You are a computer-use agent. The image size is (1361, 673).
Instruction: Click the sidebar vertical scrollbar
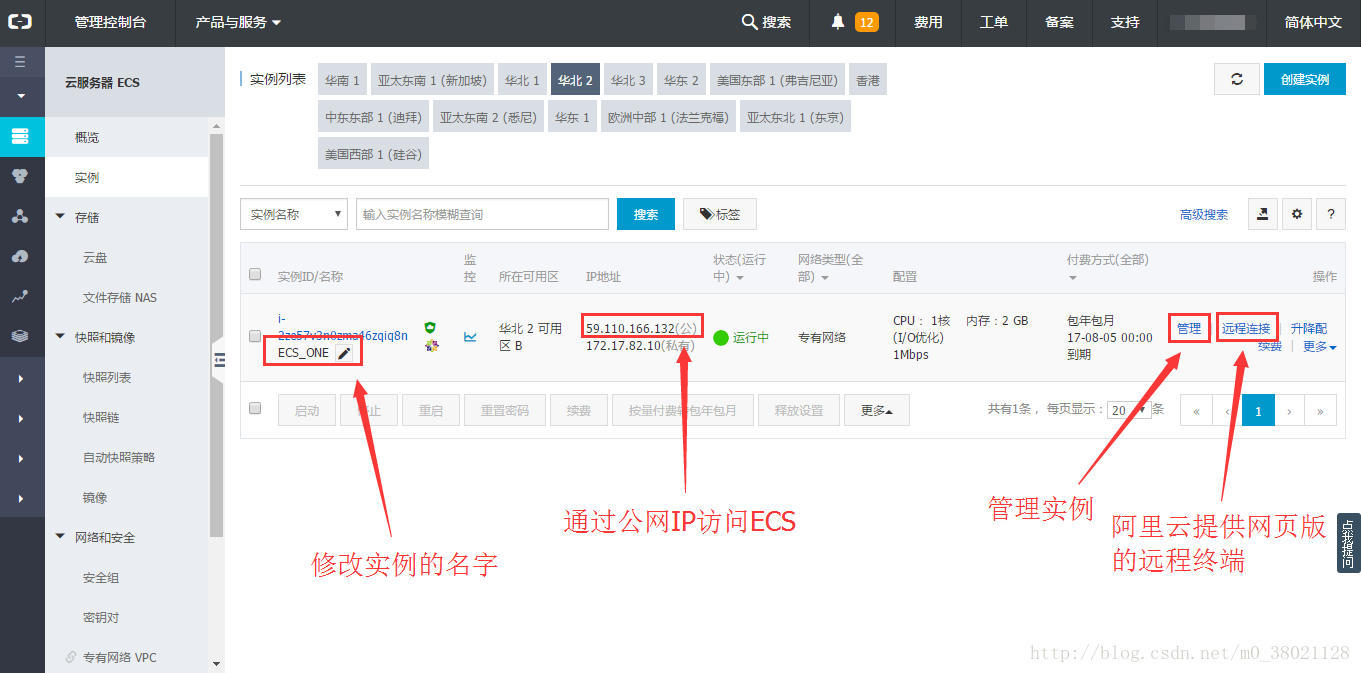(217, 334)
